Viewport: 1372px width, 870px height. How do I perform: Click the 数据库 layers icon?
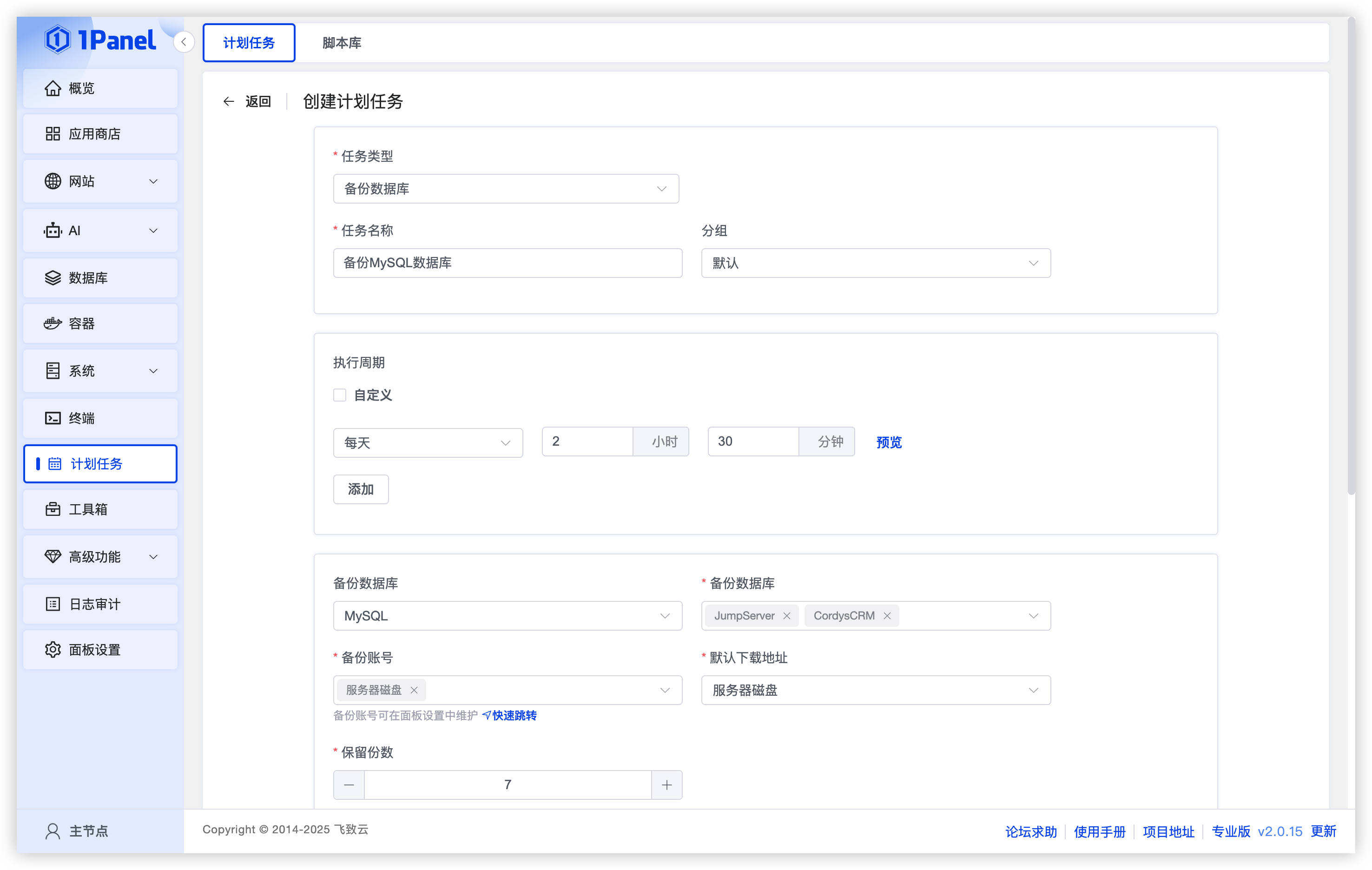point(53,278)
